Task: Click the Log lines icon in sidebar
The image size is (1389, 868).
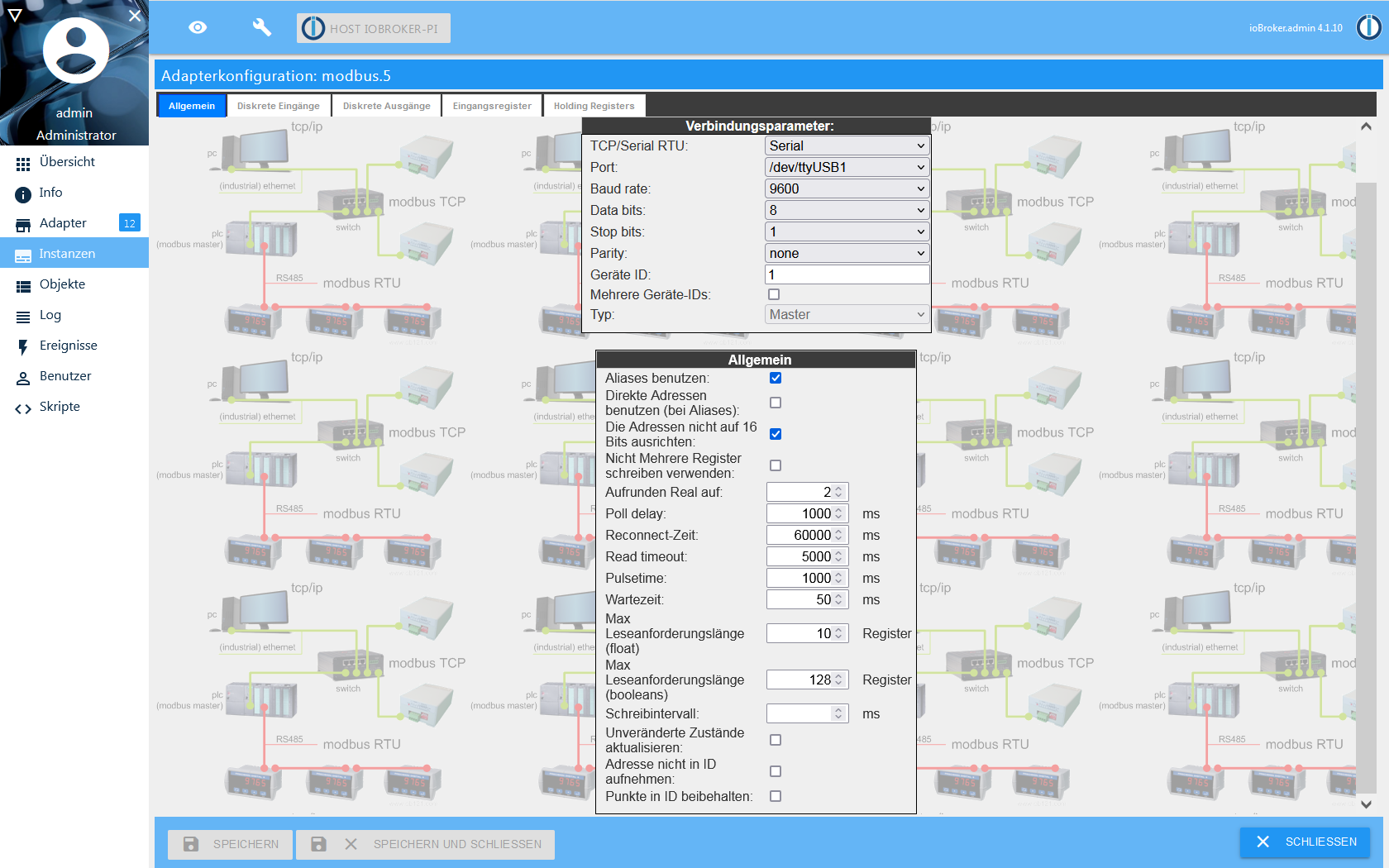Action: [23, 317]
